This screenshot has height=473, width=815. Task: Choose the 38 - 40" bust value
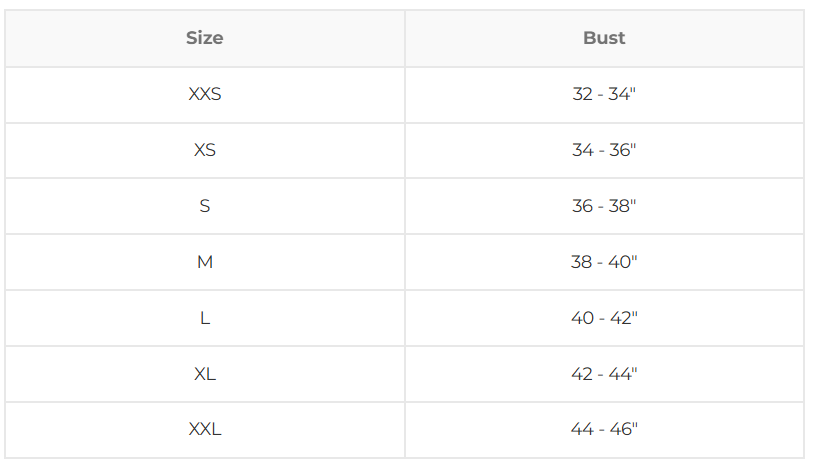point(604,262)
